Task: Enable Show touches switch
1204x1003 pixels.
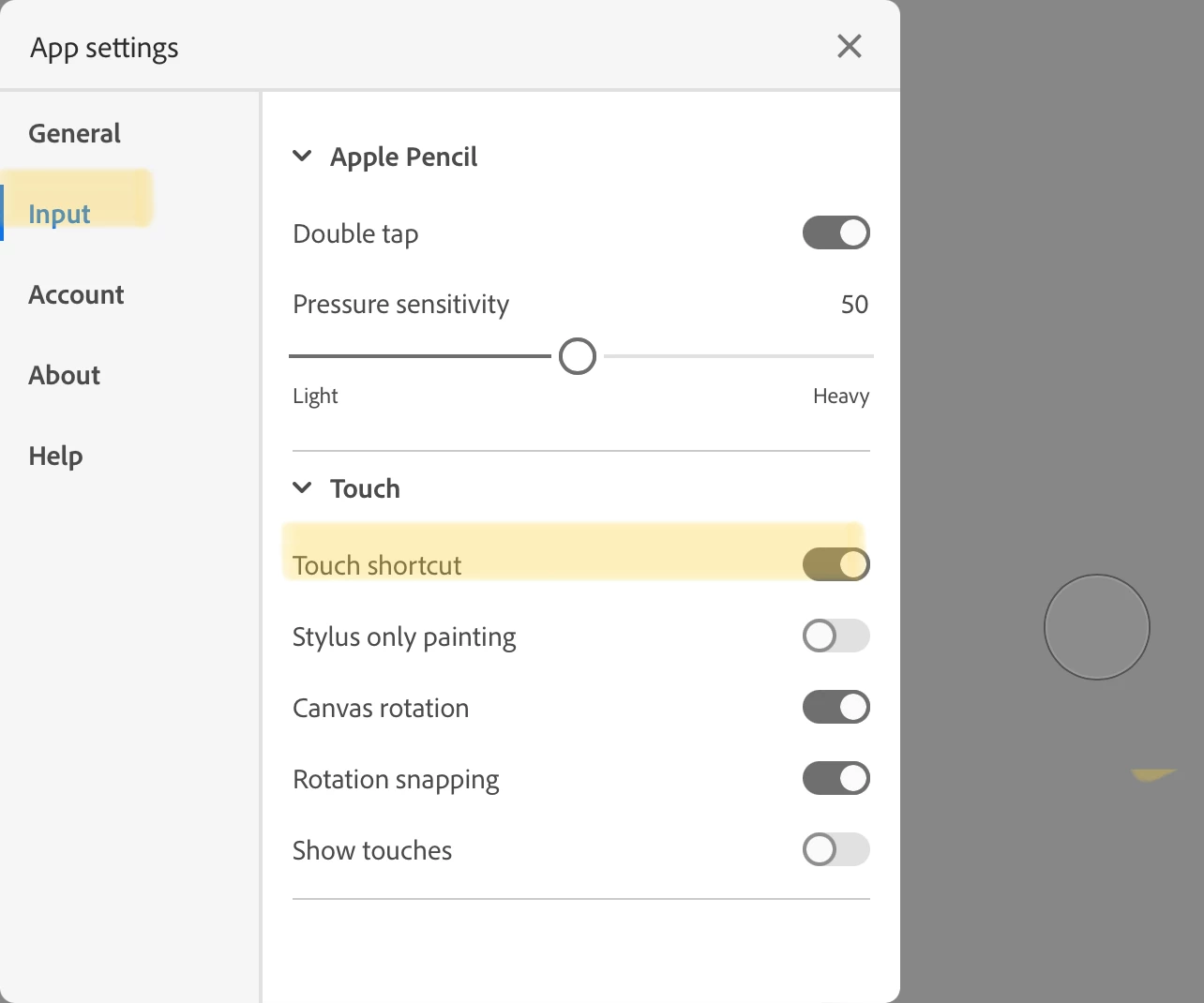Action: [836, 849]
